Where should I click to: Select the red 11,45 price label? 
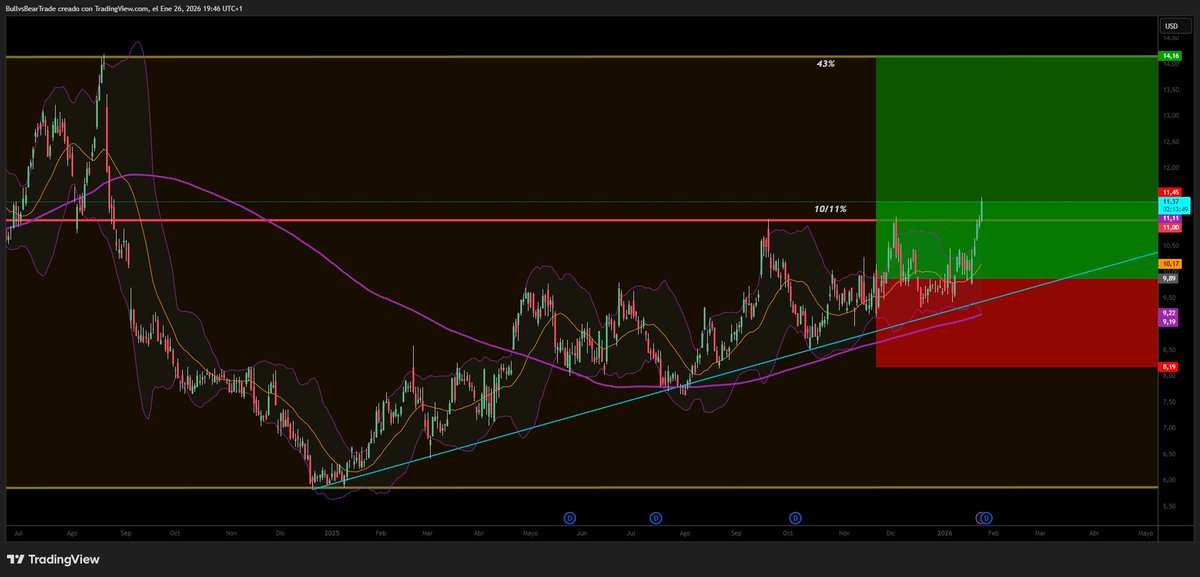[x=1170, y=191]
